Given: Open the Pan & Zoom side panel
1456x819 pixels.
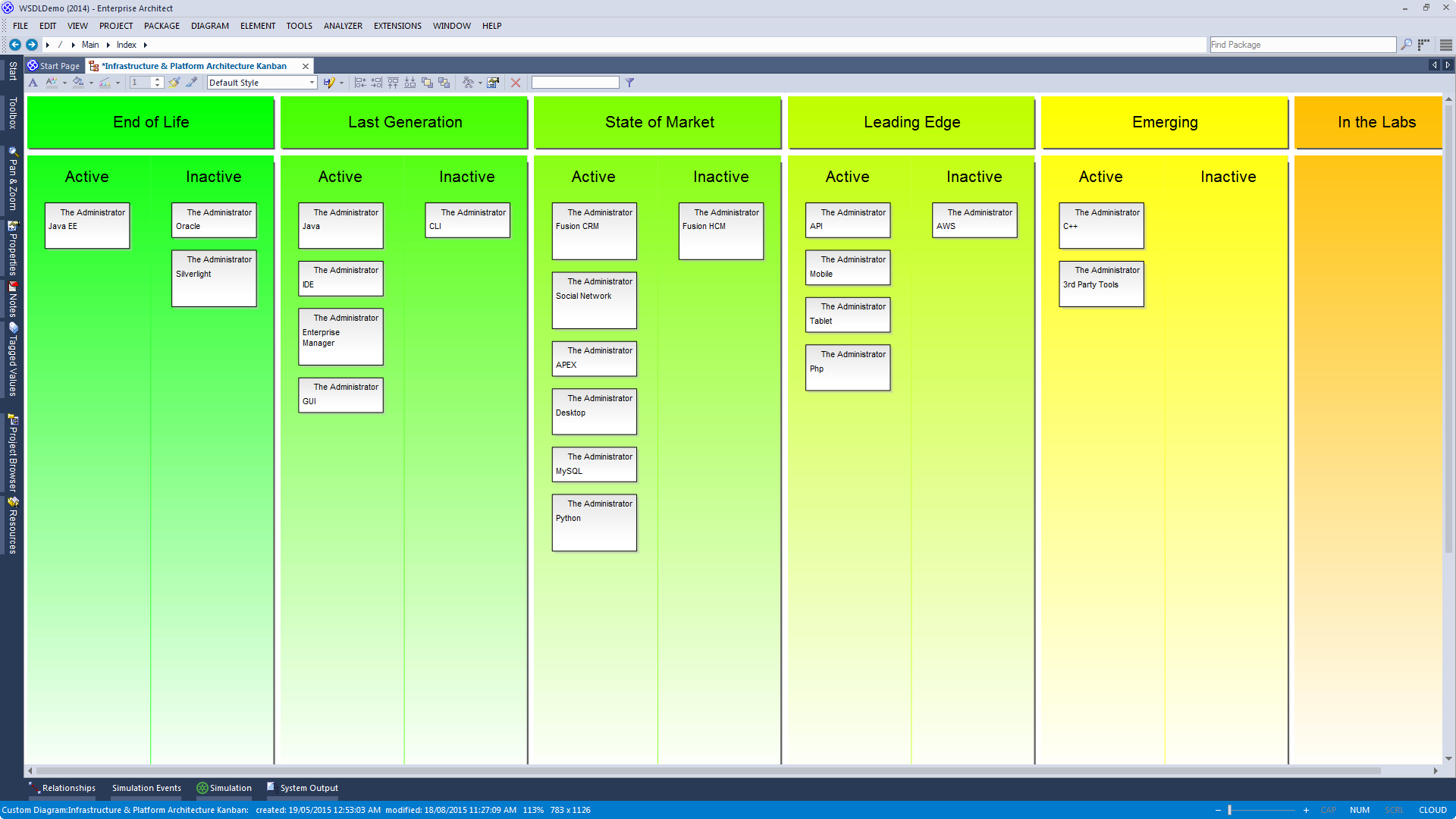Looking at the screenshot, I should coord(13,179).
